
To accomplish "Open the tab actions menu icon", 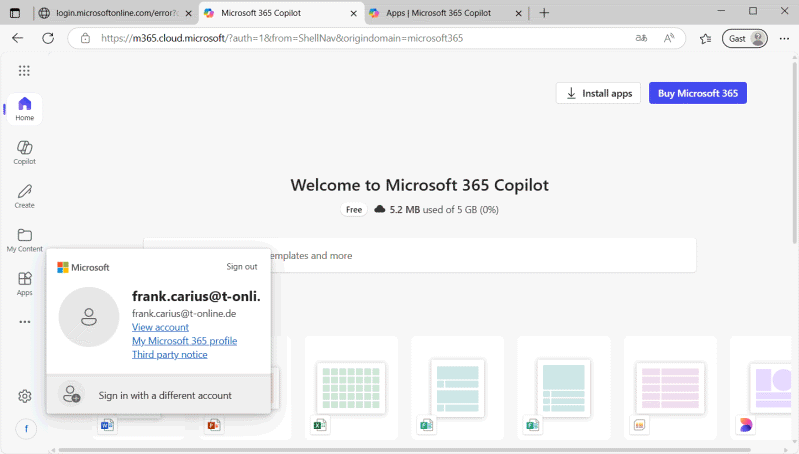I will pos(15,13).
